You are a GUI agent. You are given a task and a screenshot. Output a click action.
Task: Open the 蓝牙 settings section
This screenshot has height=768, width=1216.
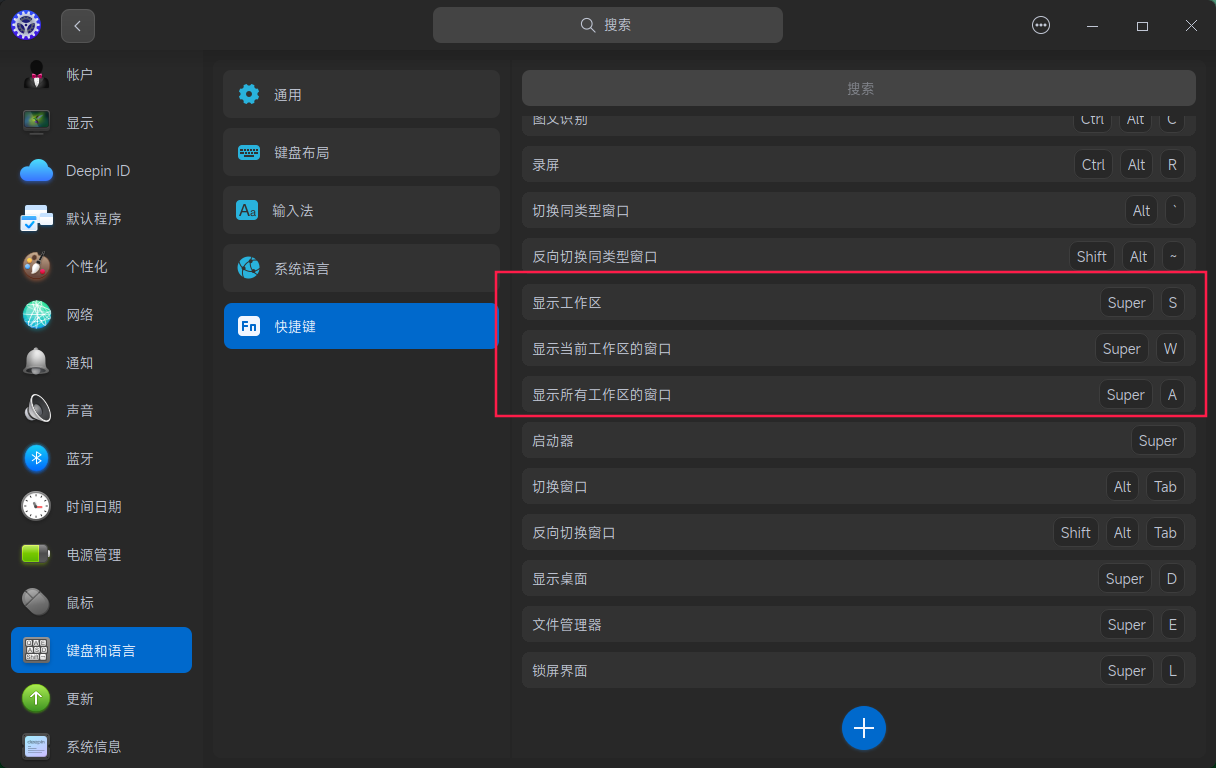100,458
